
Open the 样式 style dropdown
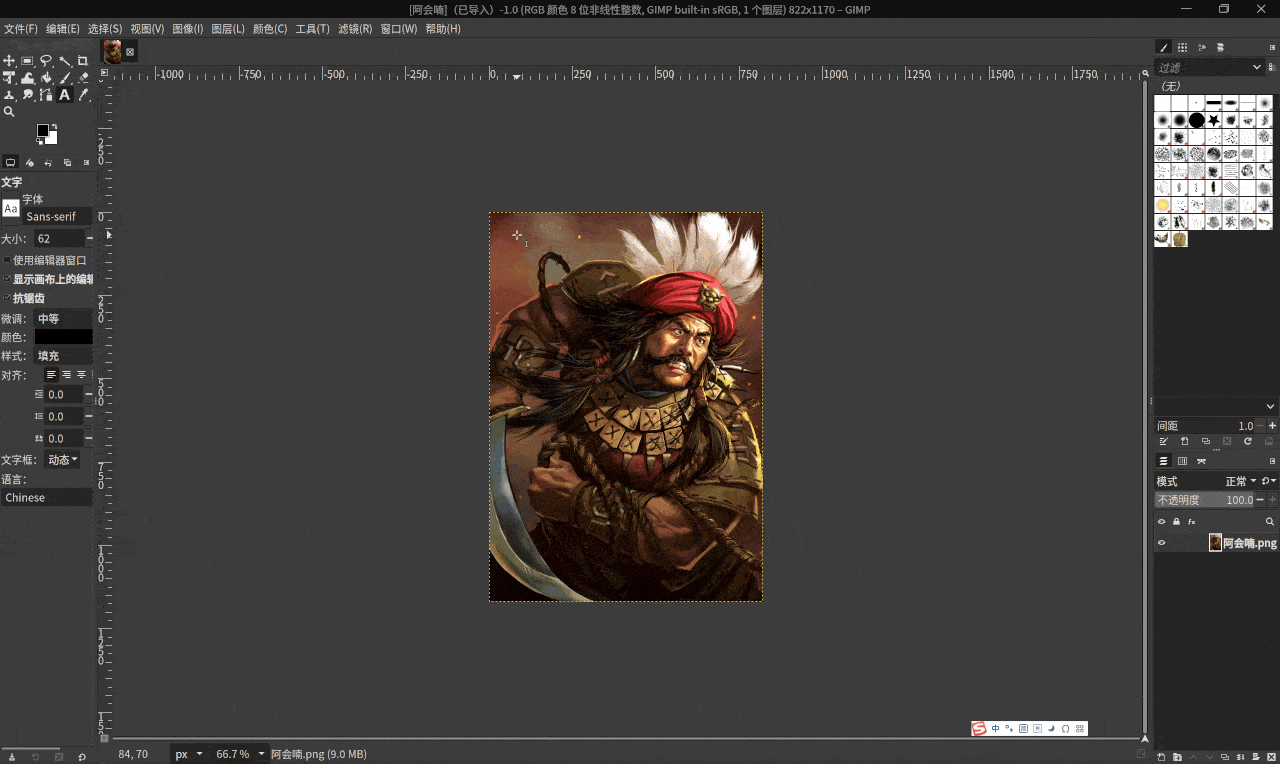pyautogui.click(x=63, y=356)
